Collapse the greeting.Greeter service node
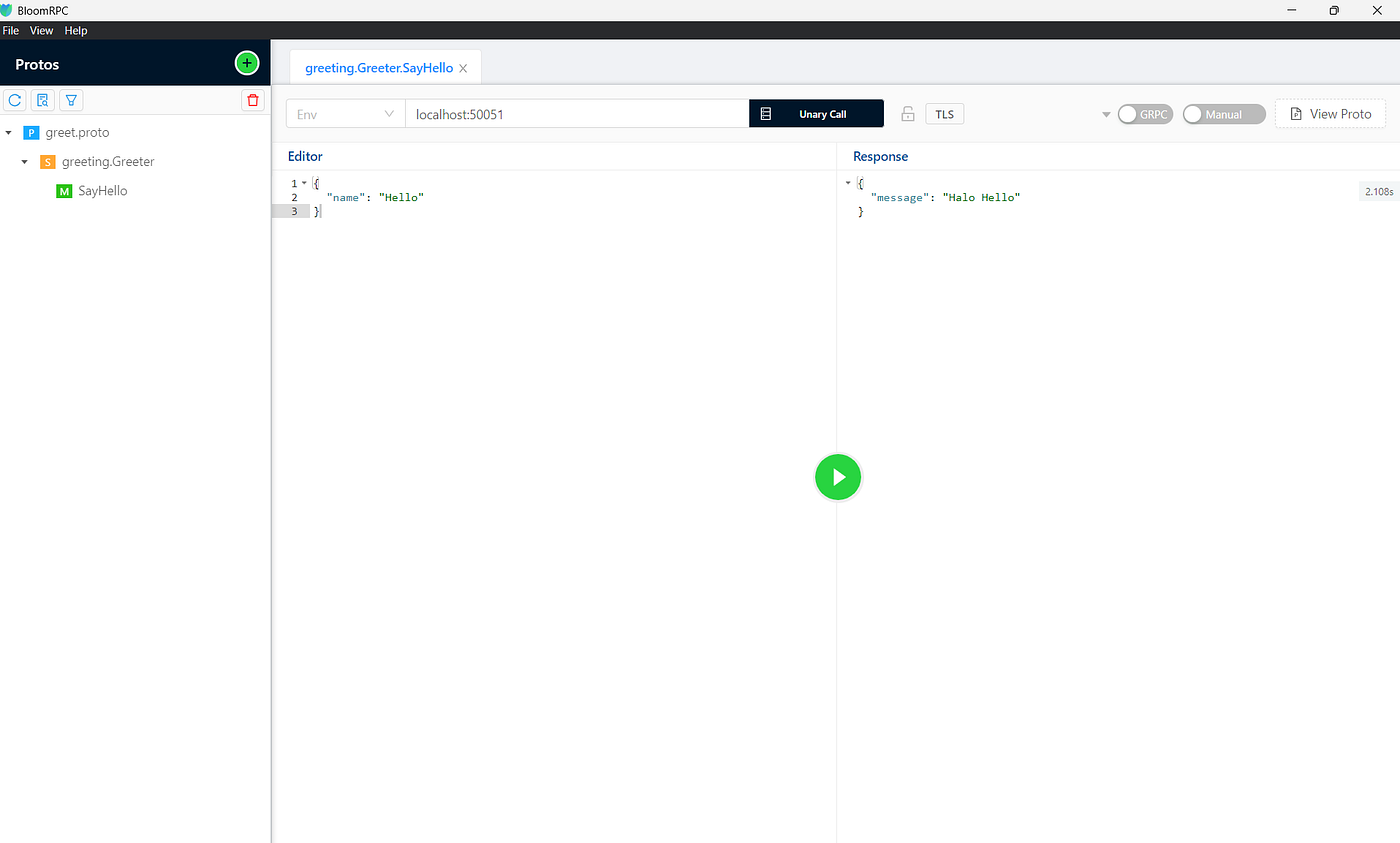1400x843 pixels. click(x=25, y=161)
